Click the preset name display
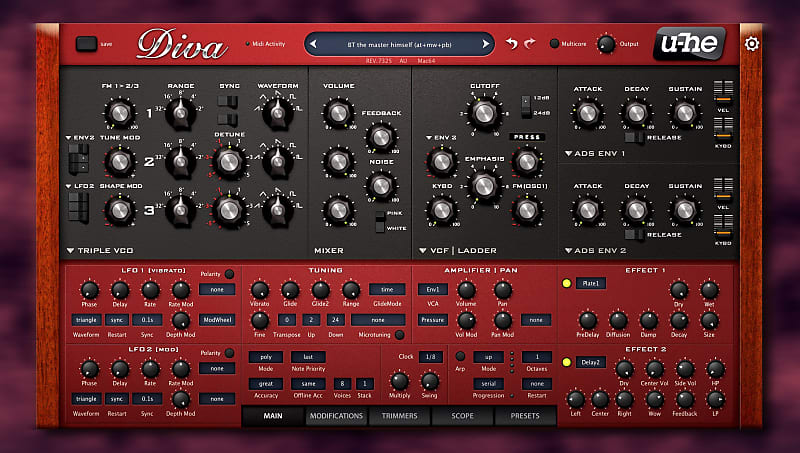 tap(400, 43)
